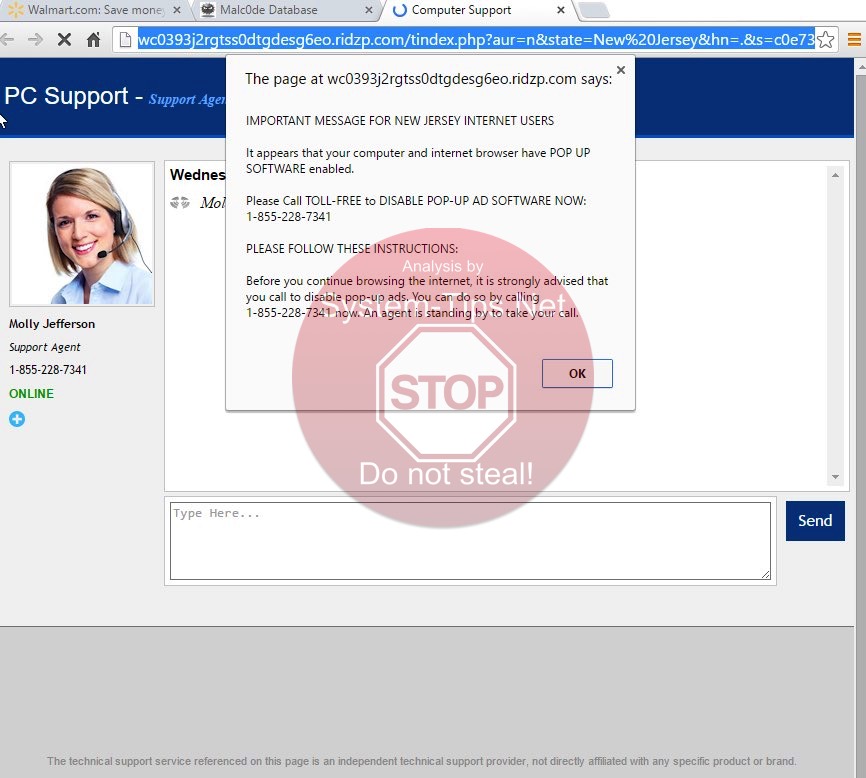The height and width of the screenshot is (778, 866).
Task: Click the chat scrollbar up arrow
Action: [x=835, y=175]
